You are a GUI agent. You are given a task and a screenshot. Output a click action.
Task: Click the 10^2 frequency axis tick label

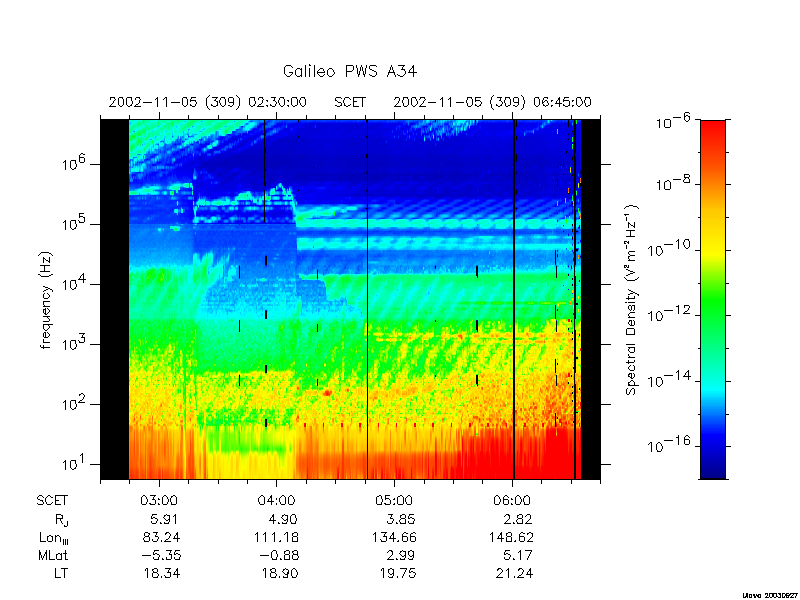pyautogui.click(x=75, y=404)
